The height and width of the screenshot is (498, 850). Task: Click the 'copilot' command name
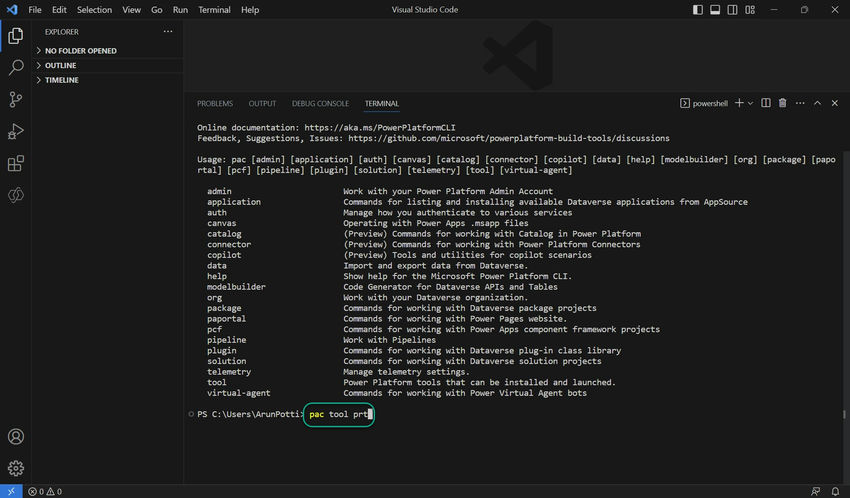224,255
